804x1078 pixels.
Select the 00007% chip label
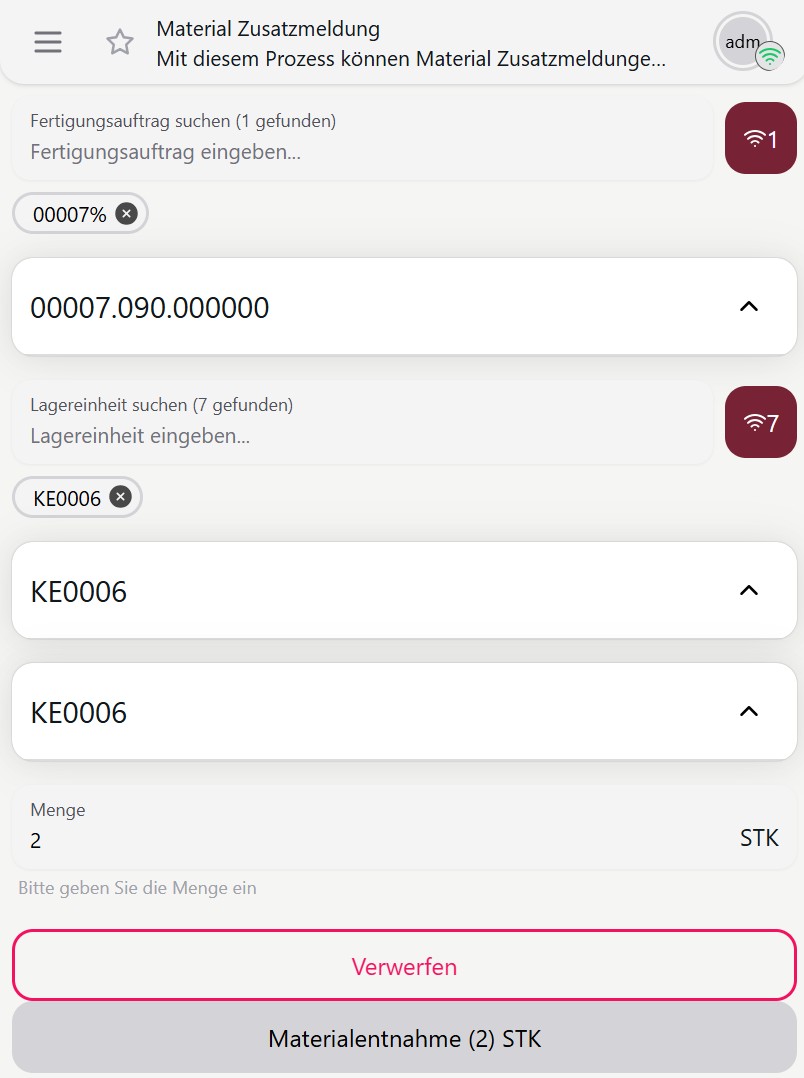coord(69,214)
